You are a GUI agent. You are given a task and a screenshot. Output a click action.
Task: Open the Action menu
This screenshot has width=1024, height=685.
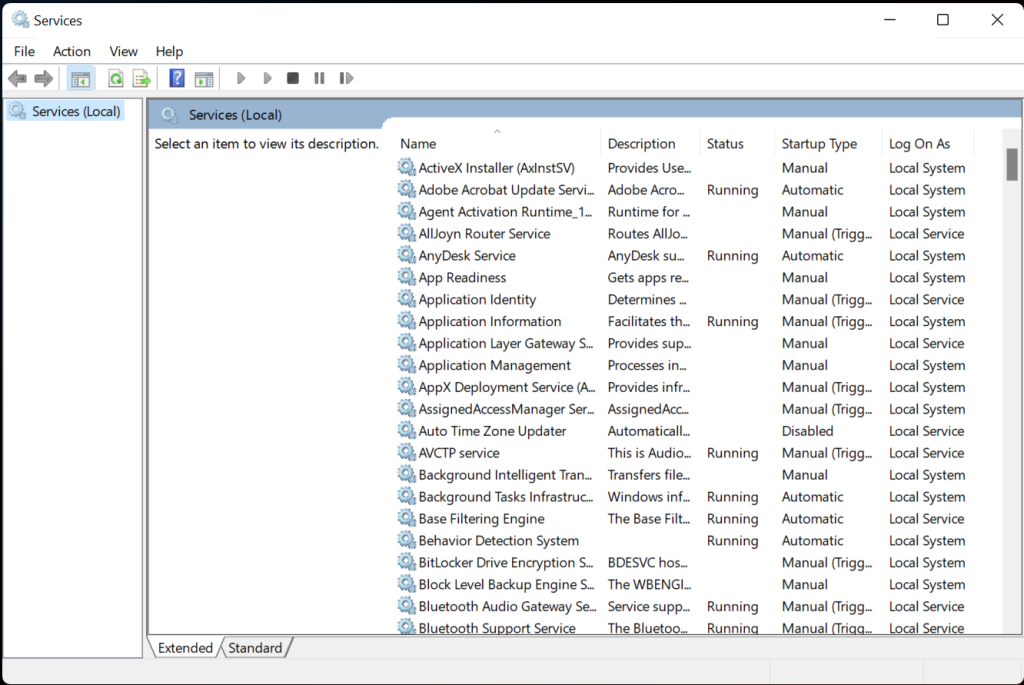pos(71,51)
